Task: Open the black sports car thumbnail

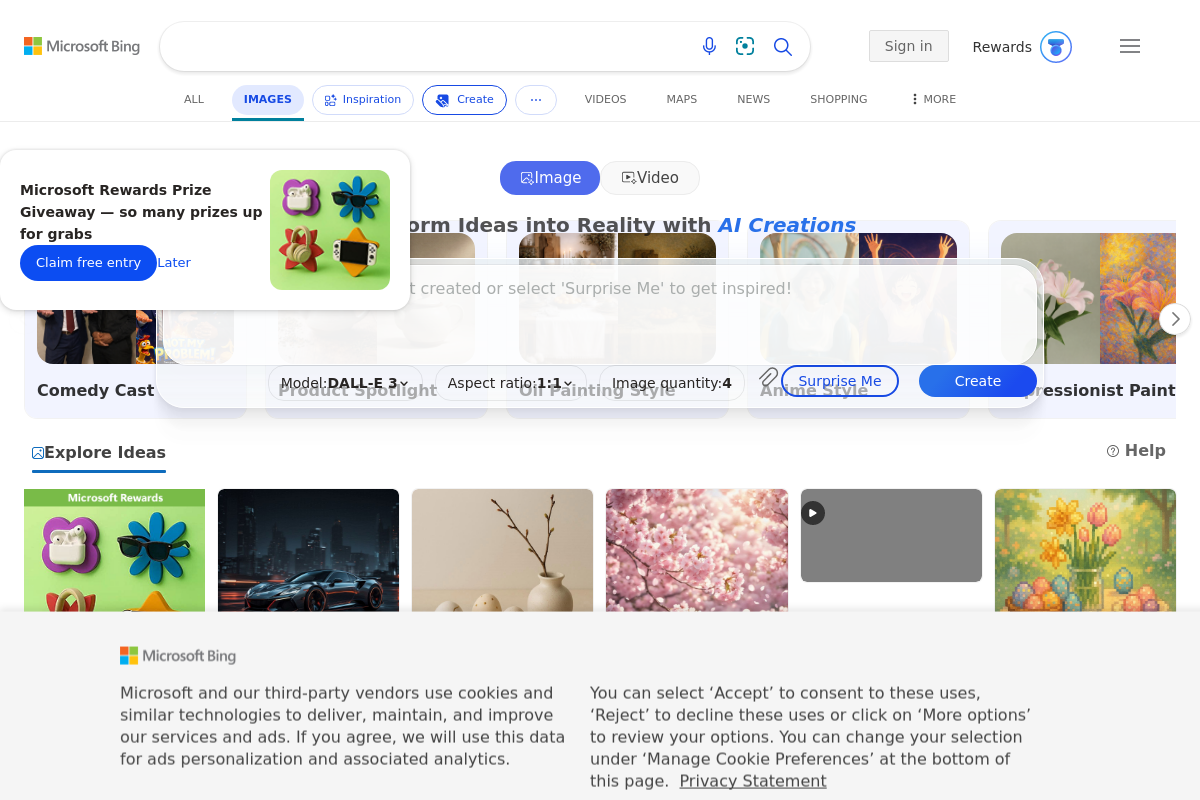Action: (x=308, y=549)
